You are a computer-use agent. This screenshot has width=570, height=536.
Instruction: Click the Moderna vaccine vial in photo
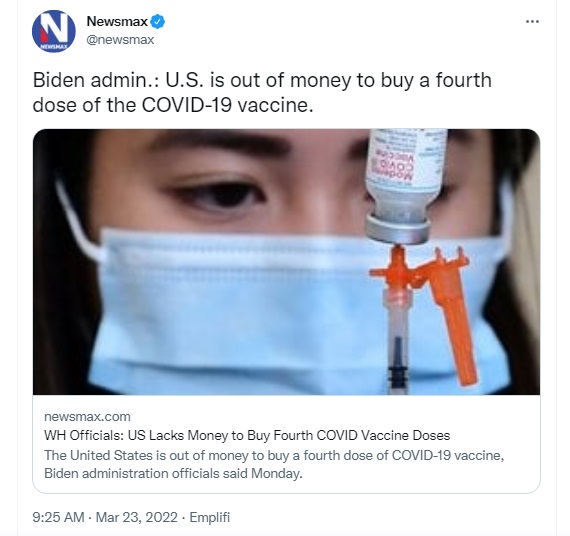(405, 187)
